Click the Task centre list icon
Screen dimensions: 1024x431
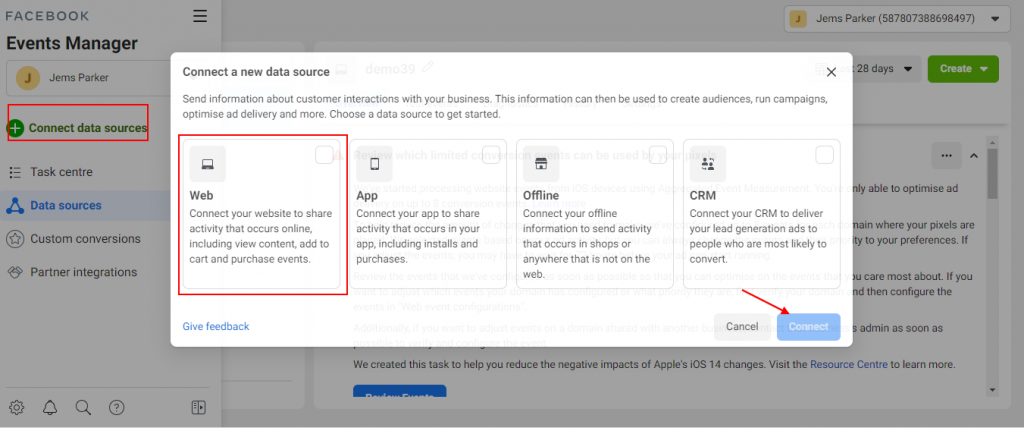click(15, 172)
